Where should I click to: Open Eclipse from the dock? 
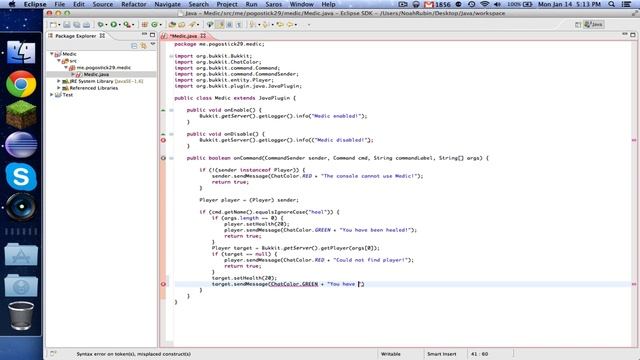(x=21, y=144)
